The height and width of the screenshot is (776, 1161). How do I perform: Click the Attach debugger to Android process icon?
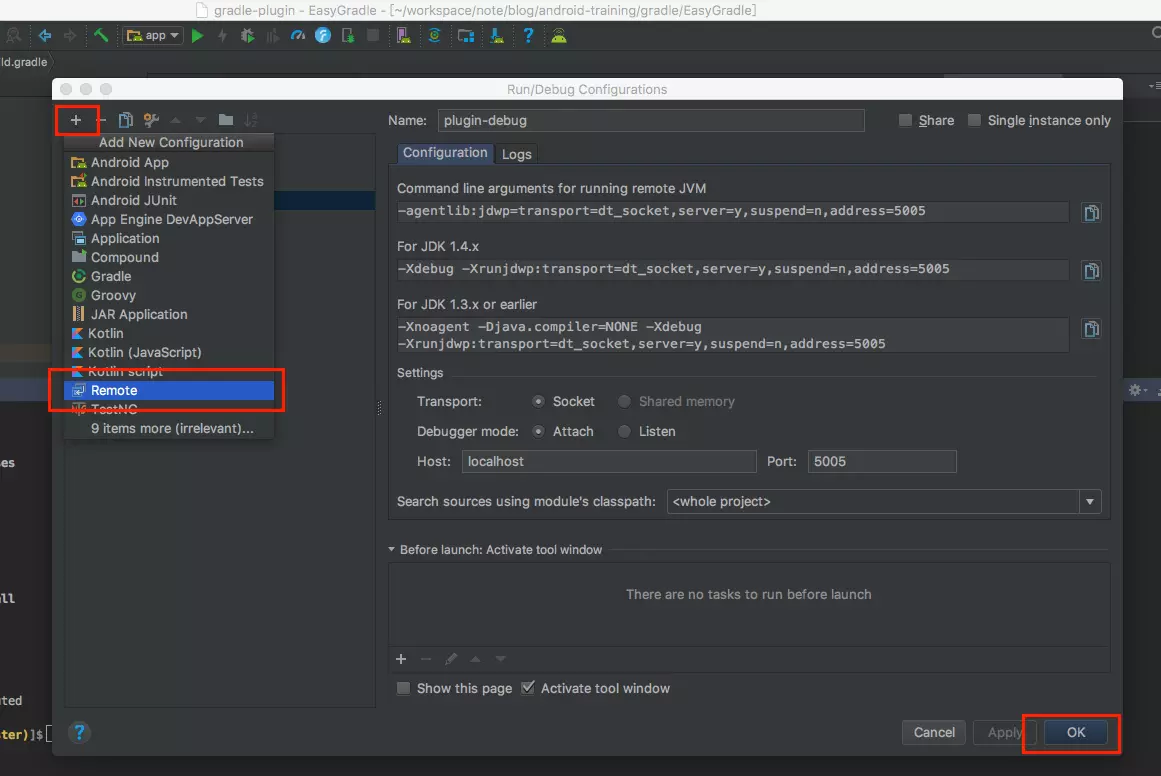click(x=347, y=36)
